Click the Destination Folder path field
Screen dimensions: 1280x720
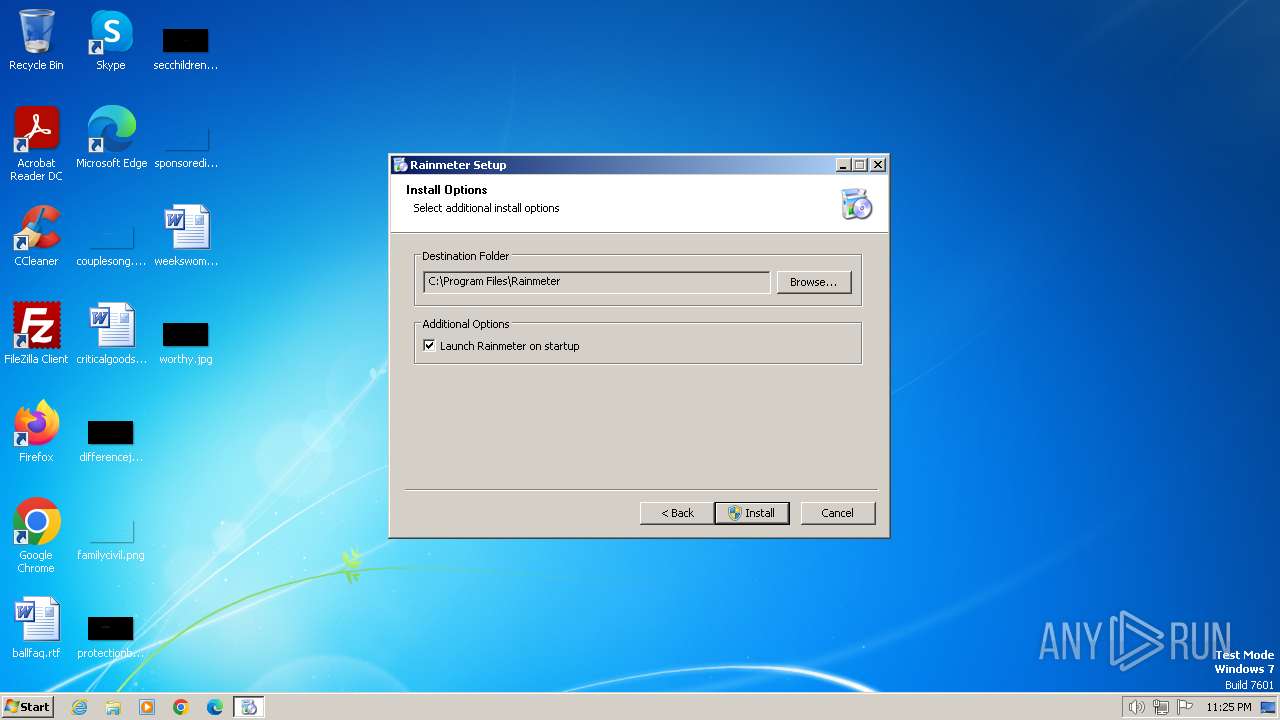click(597, 282)
